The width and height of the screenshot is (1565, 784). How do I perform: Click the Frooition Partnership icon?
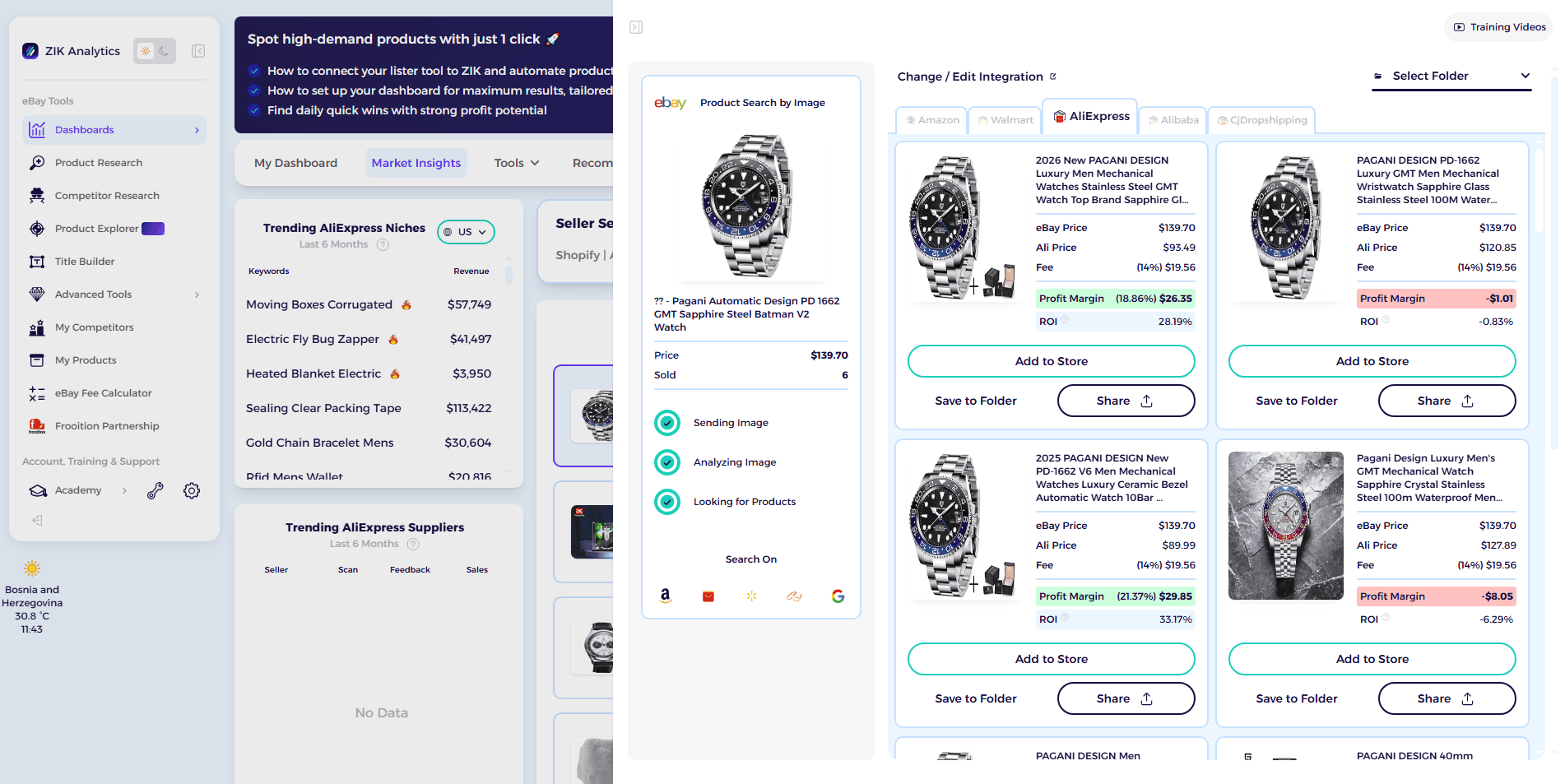(x=37, y=426)
